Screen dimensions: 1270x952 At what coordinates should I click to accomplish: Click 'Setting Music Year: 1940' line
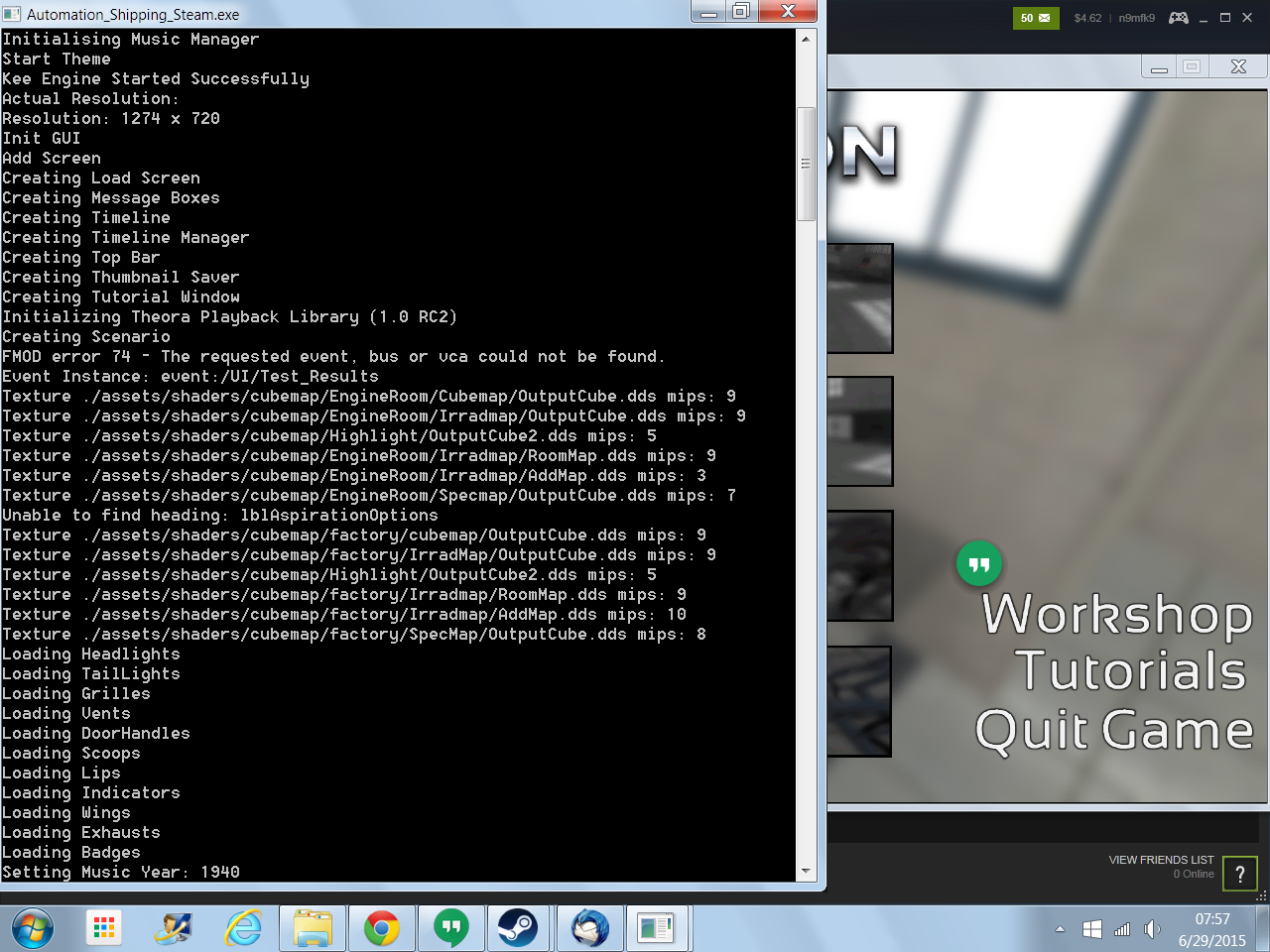click(121, 872)
